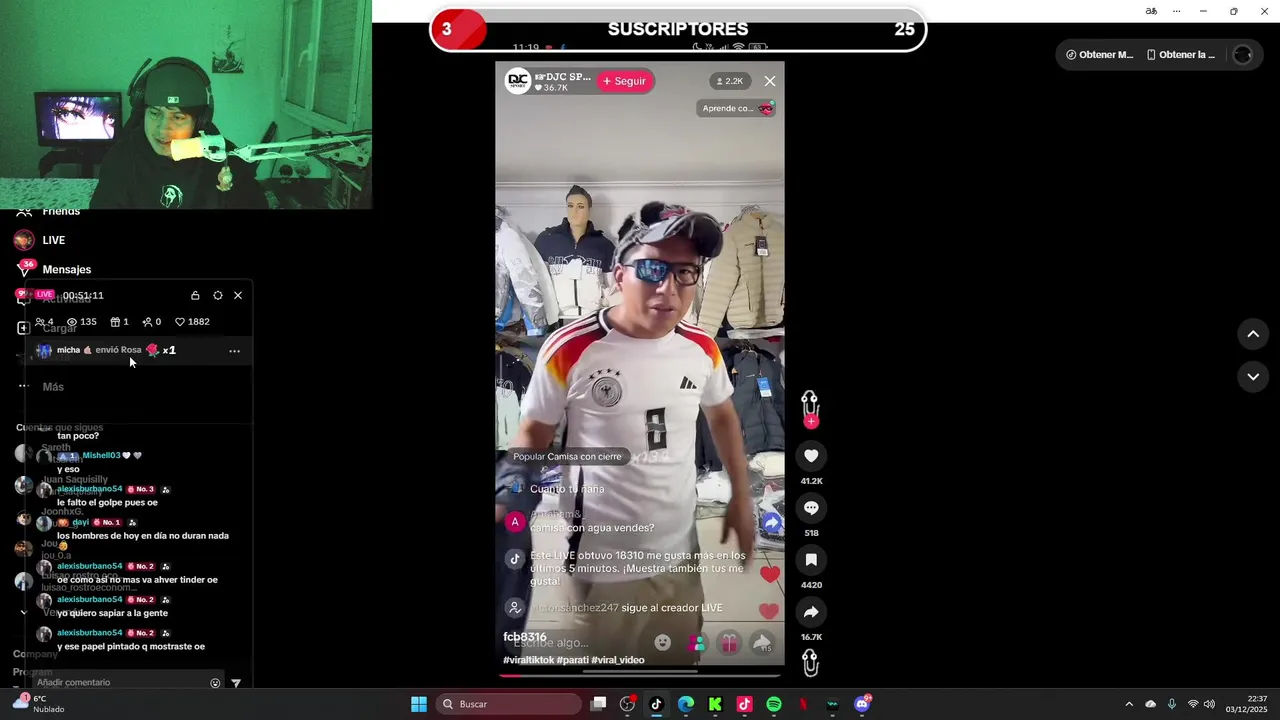
Task: Toggle the lock icon in live panel
Action: click(195, 295)
